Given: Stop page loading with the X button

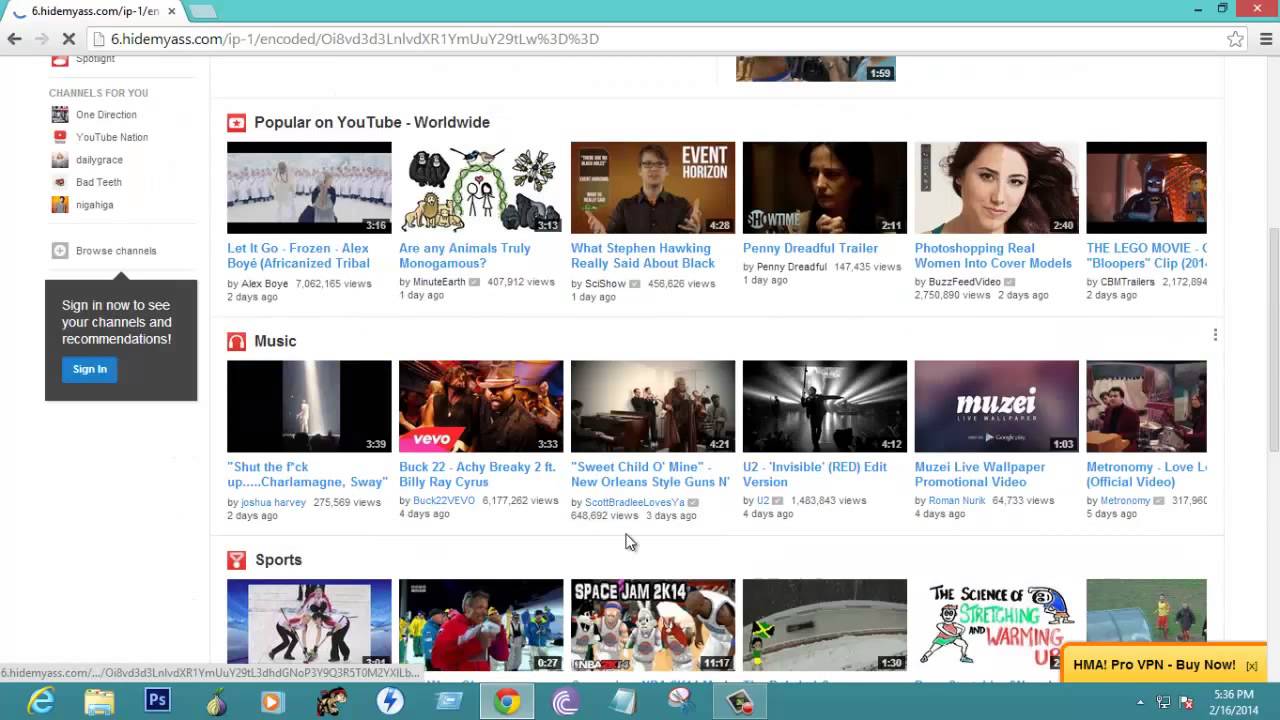Looking at the screenshot, I should (69, 39).
